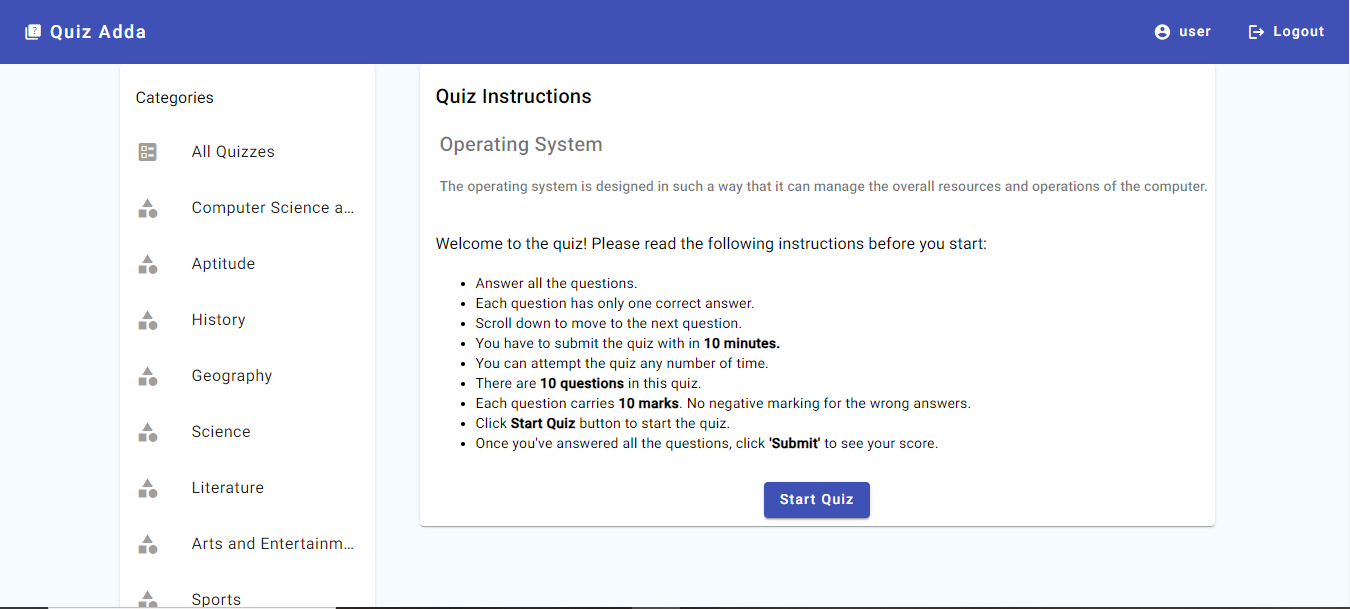Open the Aptitude category
This screenshot has height=609, width=1350.
tap(223, 263)
